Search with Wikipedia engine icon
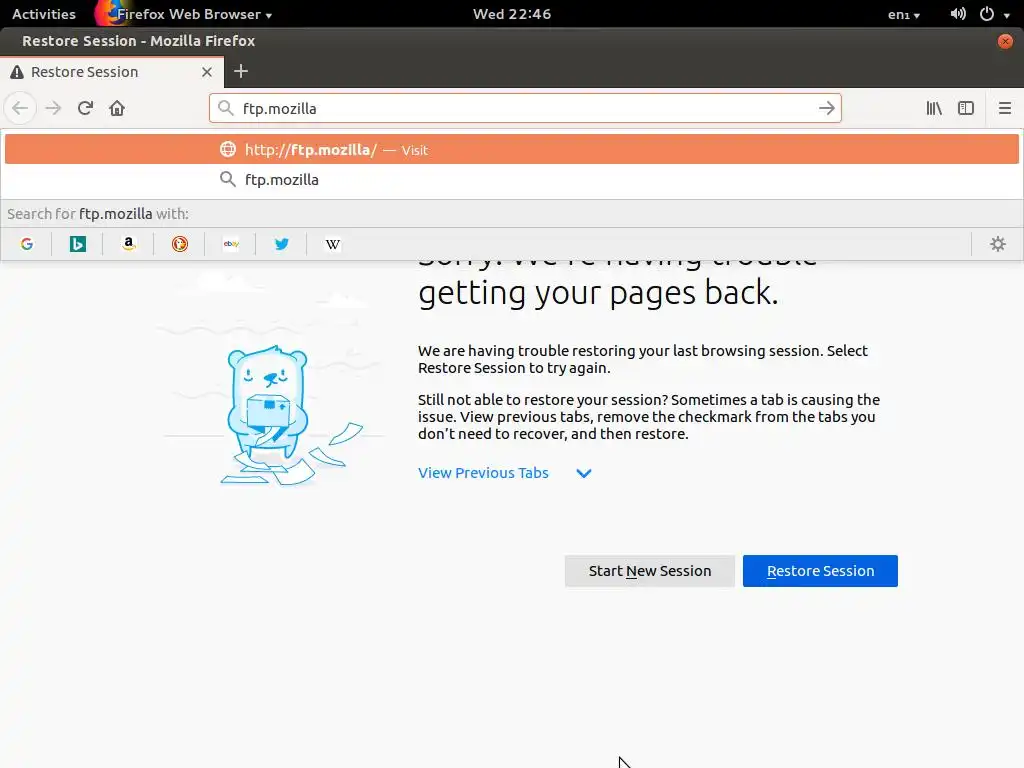Image resolution: width=1024 pixels, height=768 pixels. point(332,244)
